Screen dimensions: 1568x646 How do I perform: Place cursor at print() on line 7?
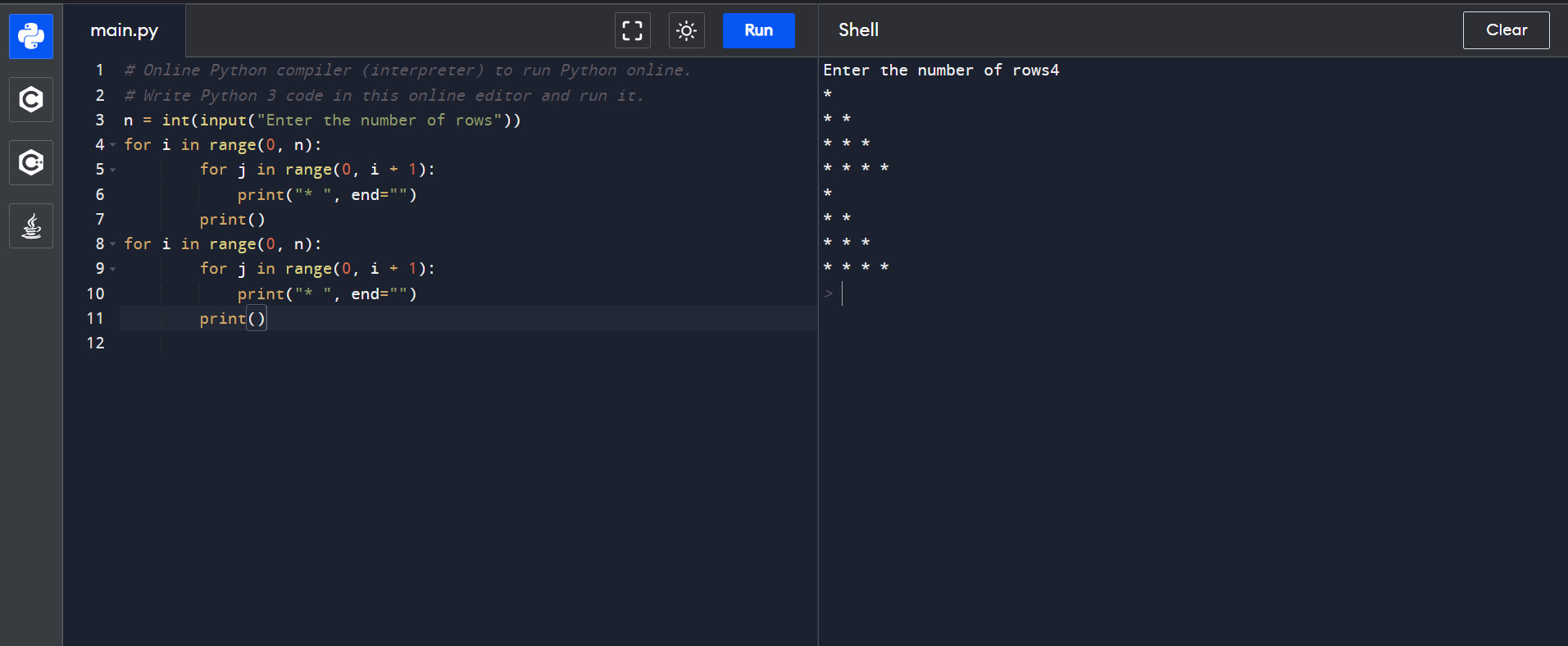click(x=232, y=220)
